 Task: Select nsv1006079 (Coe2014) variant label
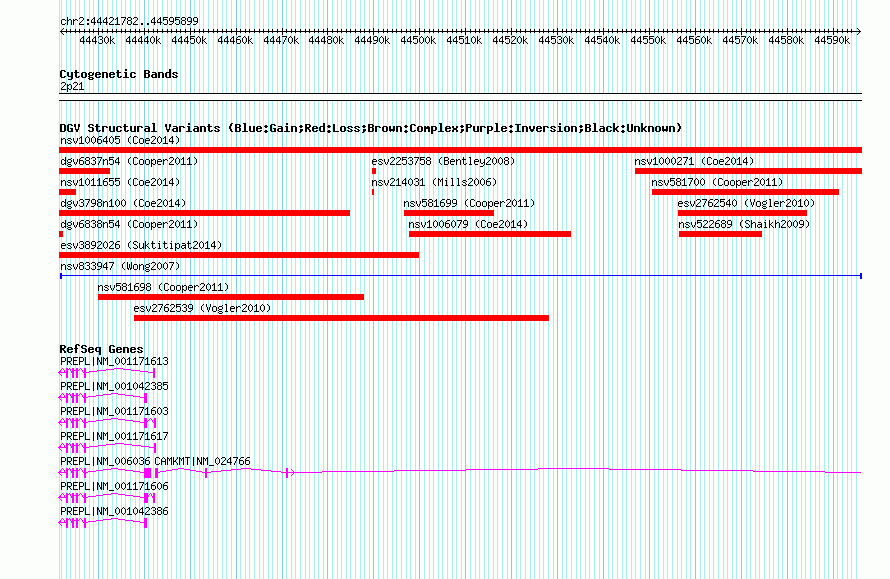point(468,224)
